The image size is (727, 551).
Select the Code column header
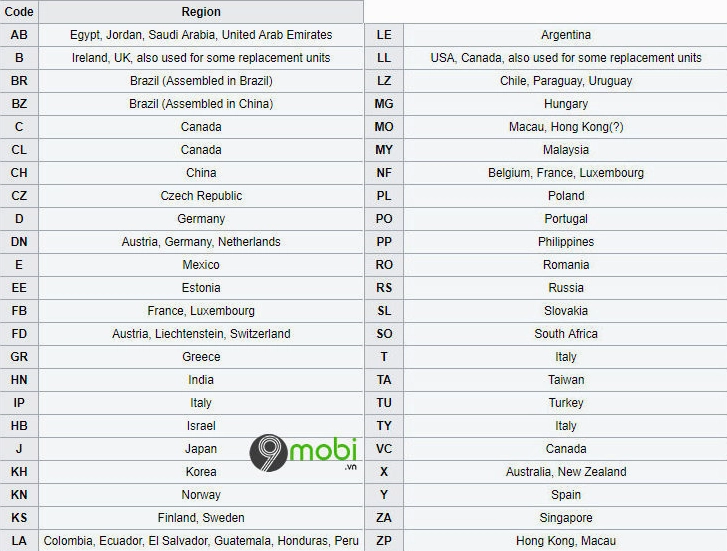[x=19, y=12]
